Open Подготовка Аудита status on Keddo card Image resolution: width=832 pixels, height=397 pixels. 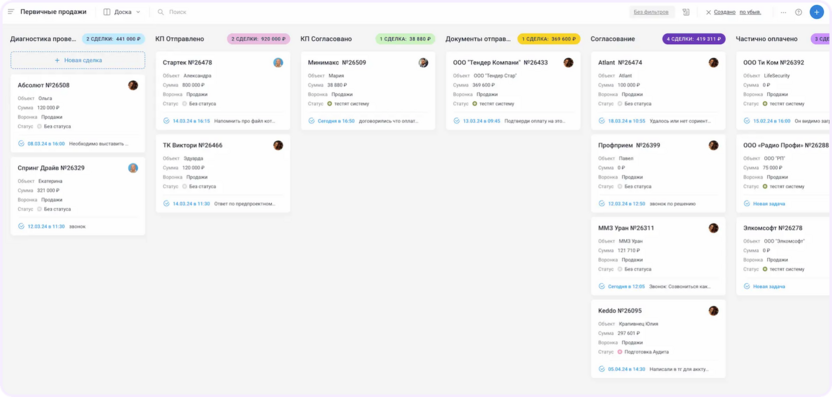click(x=643, y=352)
